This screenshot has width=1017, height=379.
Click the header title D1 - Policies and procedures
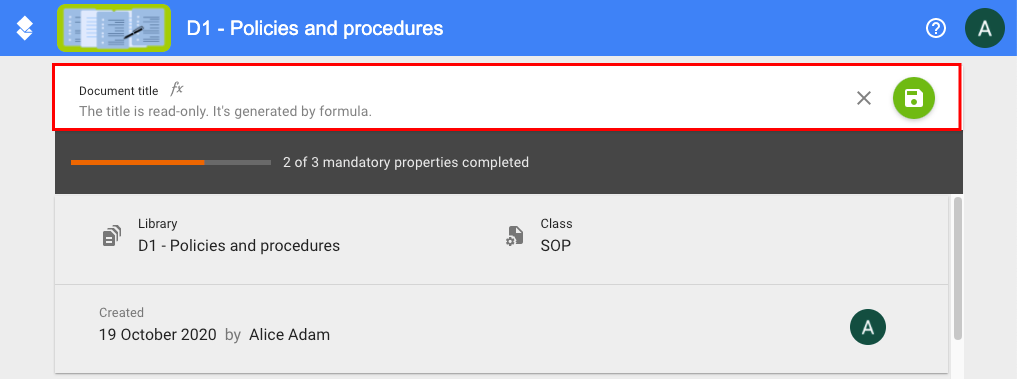(315, 29)
